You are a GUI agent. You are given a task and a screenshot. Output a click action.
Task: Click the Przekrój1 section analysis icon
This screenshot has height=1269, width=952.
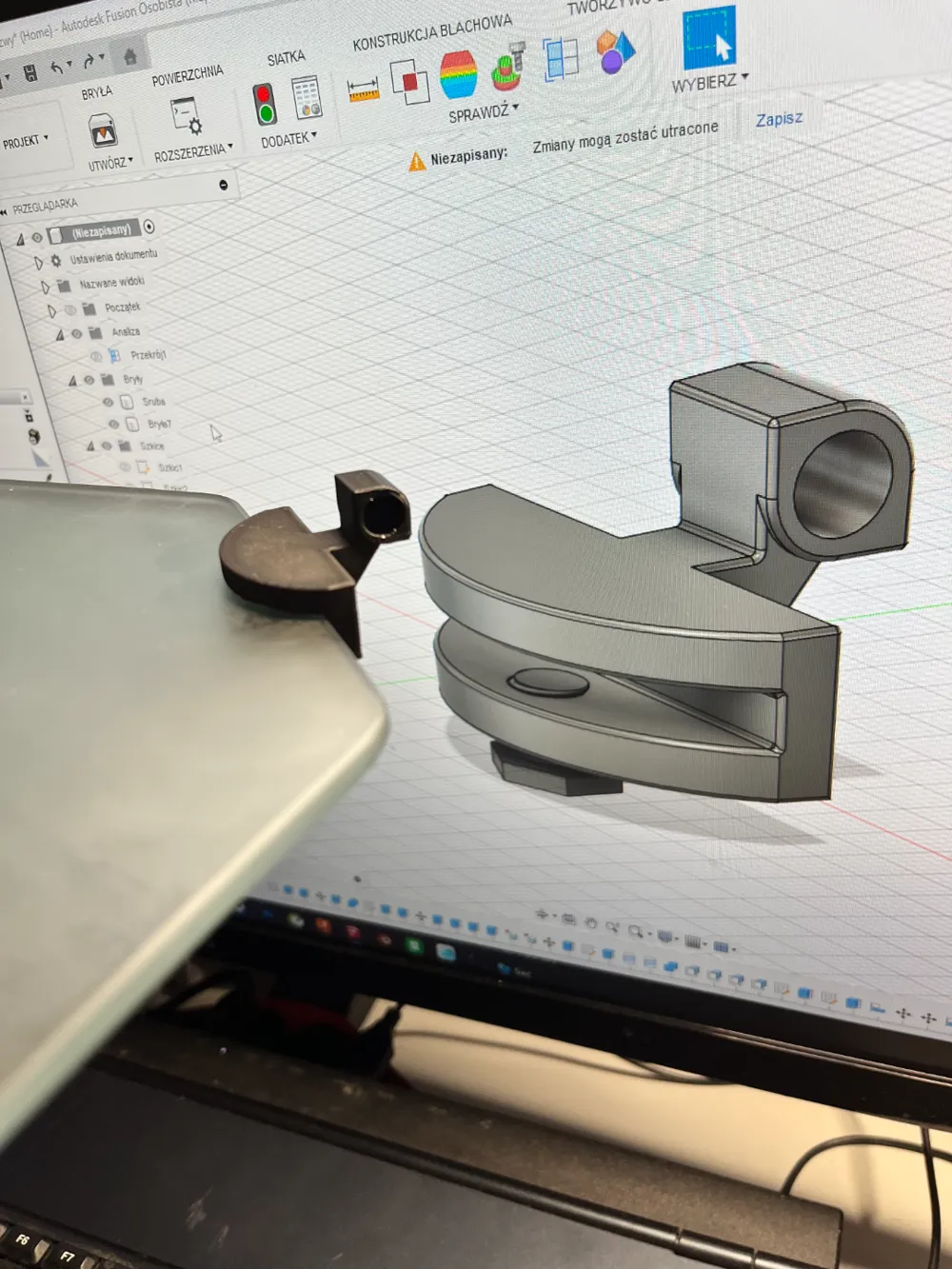[x=114, y=356]
